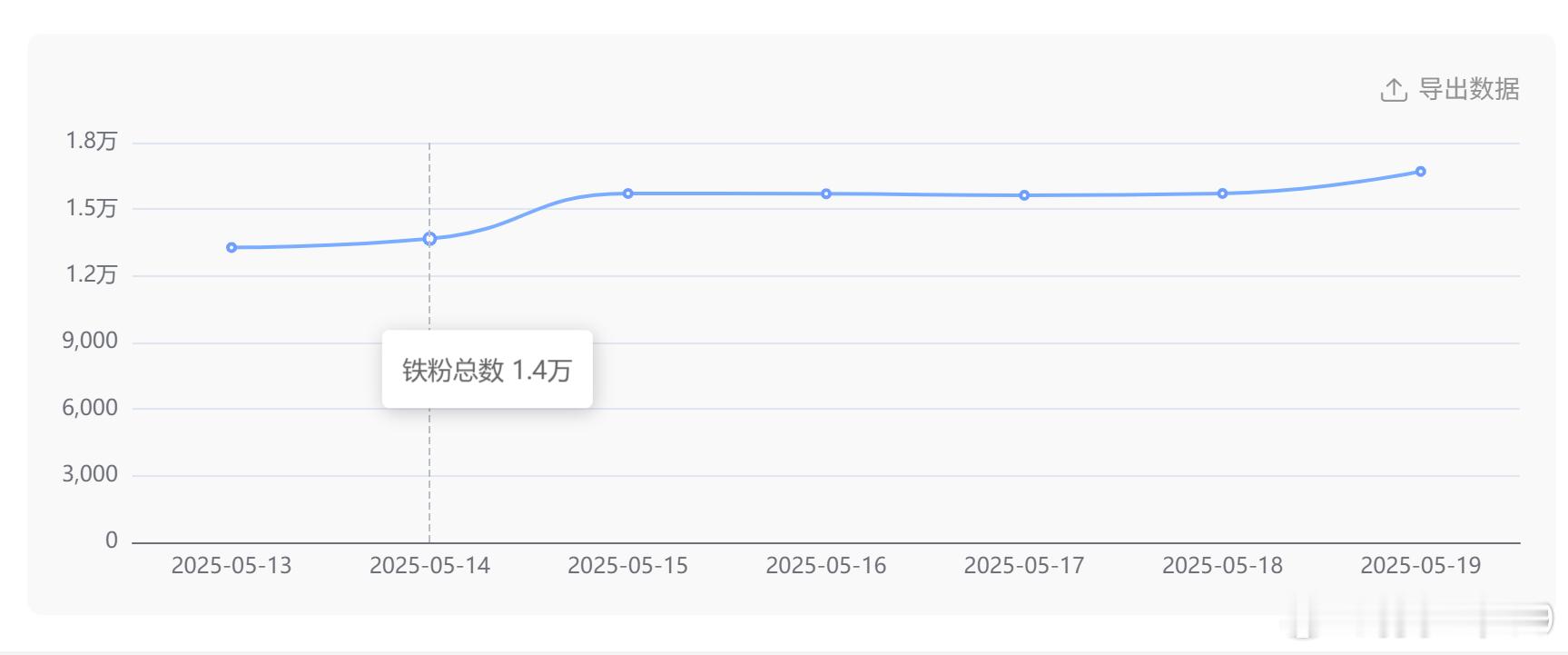
Task: Click the 2025-05-17 axis date label
Action: coord(1024,566)
